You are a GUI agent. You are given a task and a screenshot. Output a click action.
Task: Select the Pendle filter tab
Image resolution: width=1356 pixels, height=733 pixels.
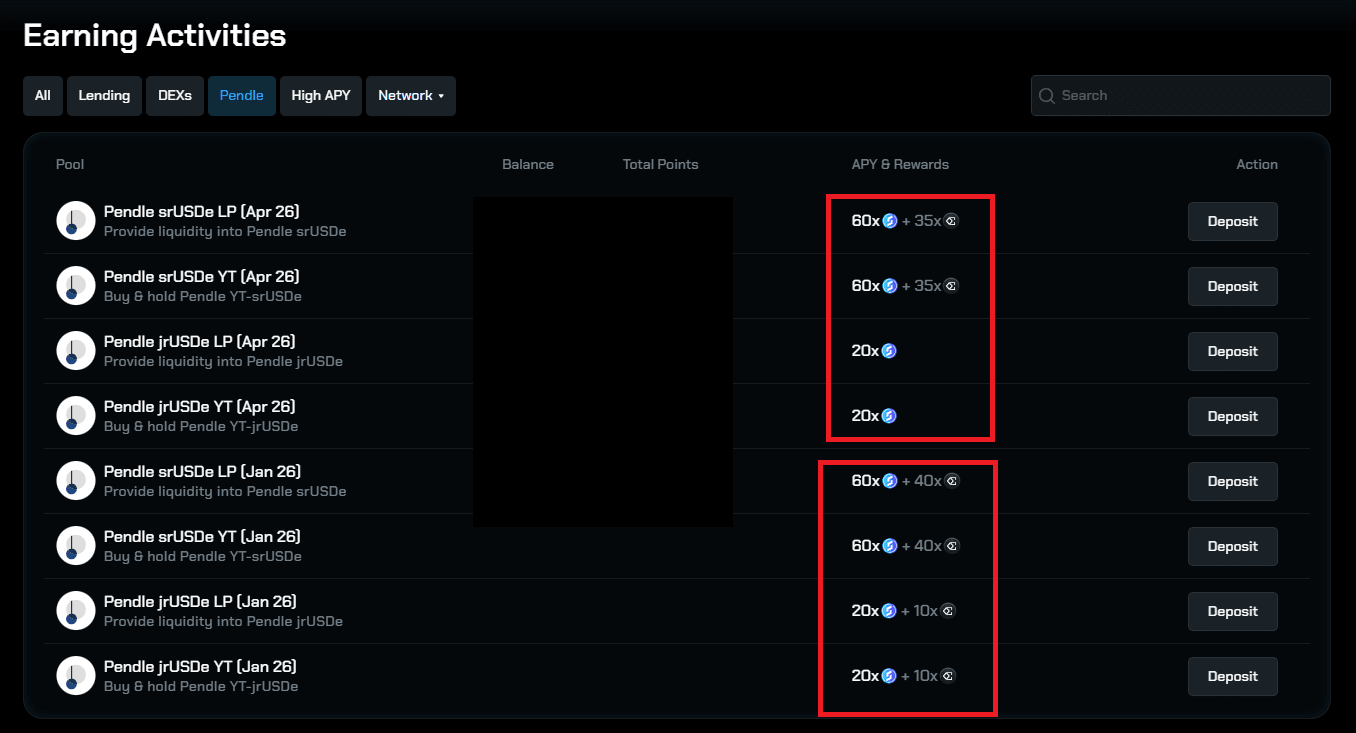pyautogui.click(x=242, y=96)
